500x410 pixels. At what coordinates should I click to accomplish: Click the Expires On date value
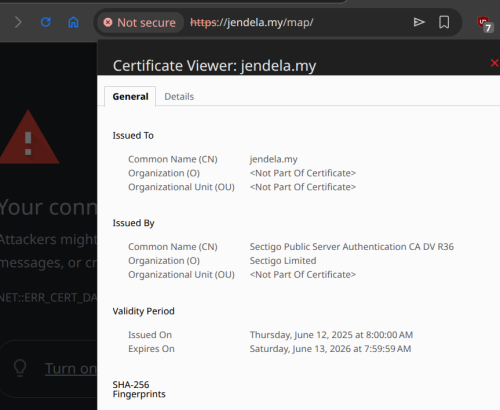(330, 349)
